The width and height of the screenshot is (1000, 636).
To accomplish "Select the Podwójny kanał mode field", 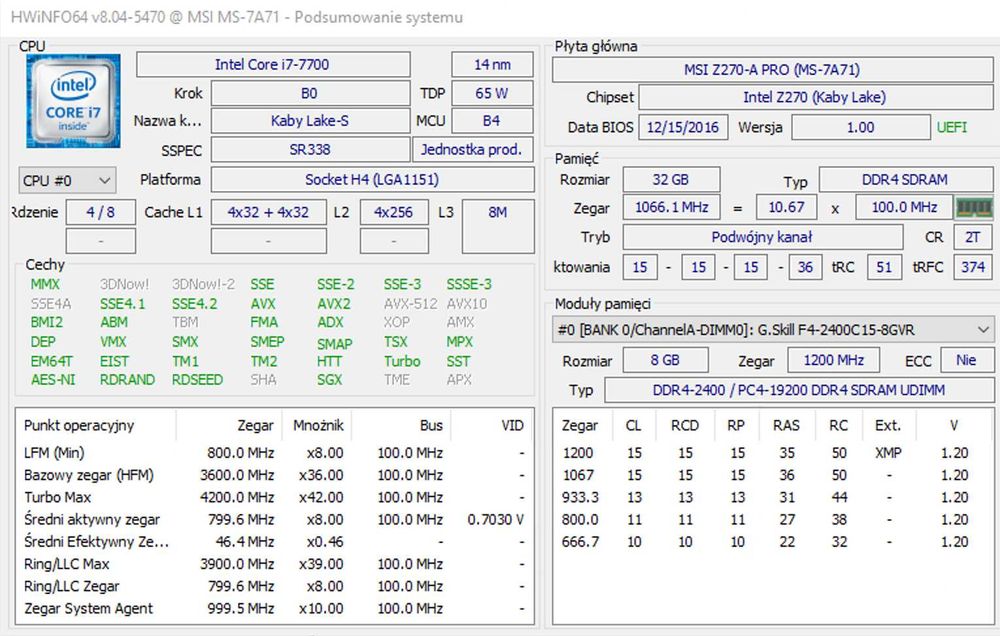I will click(763, 237).
